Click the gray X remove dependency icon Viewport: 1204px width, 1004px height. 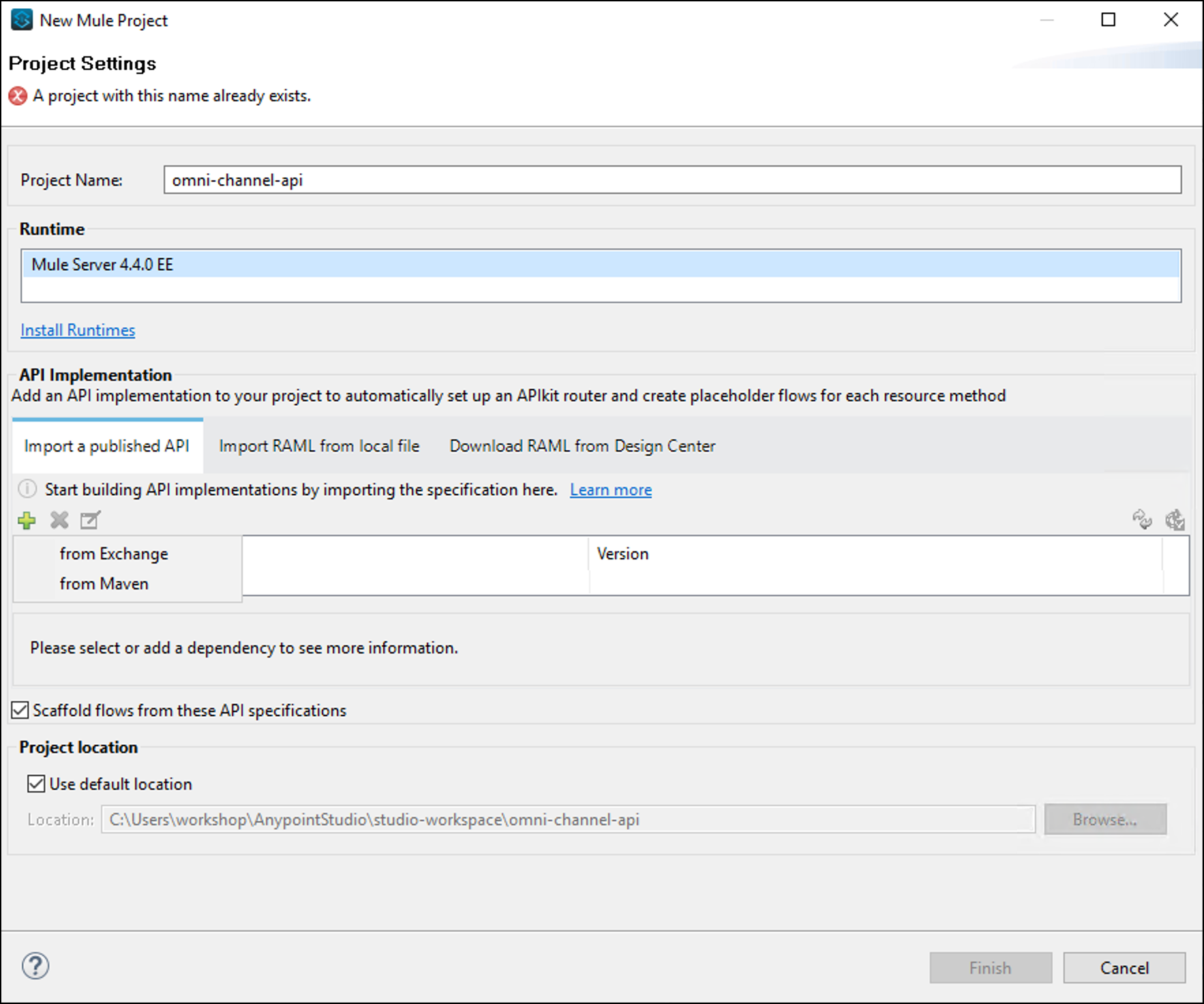click(59, 520)
